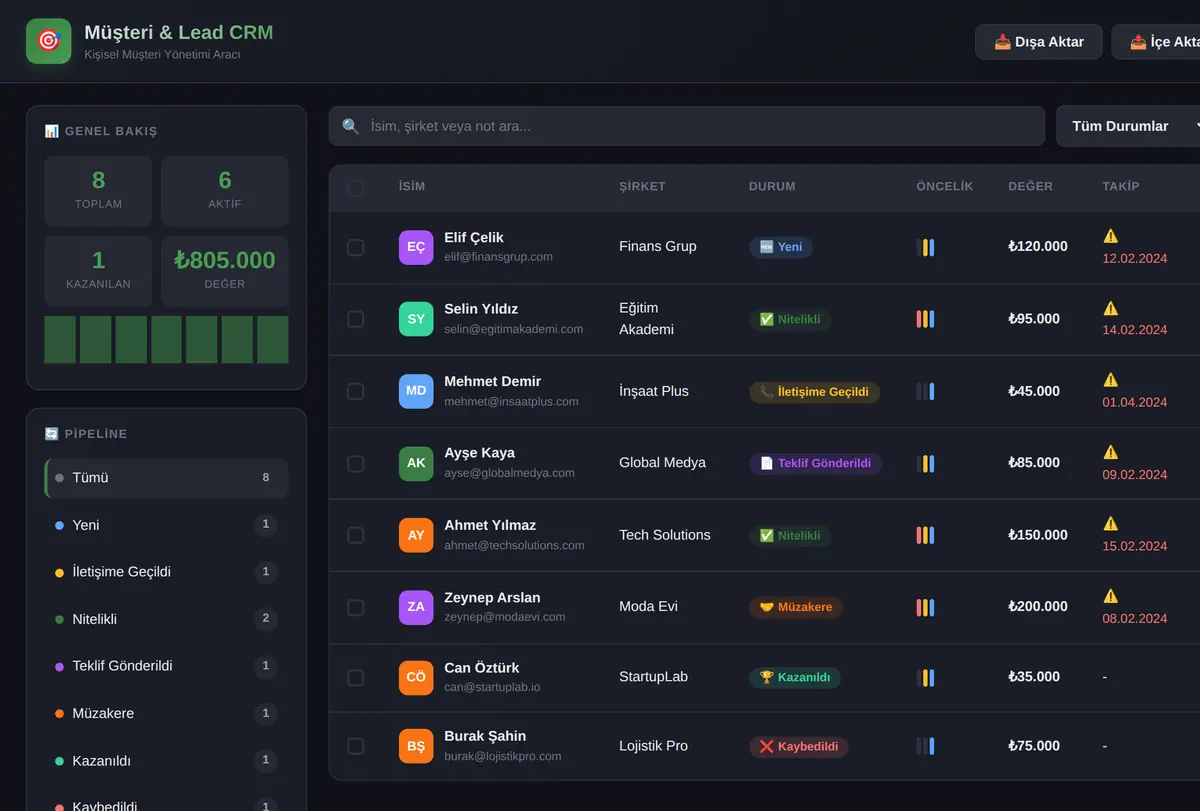Click Mehmet Demir's MD avatar

click(x=416, y=391)
